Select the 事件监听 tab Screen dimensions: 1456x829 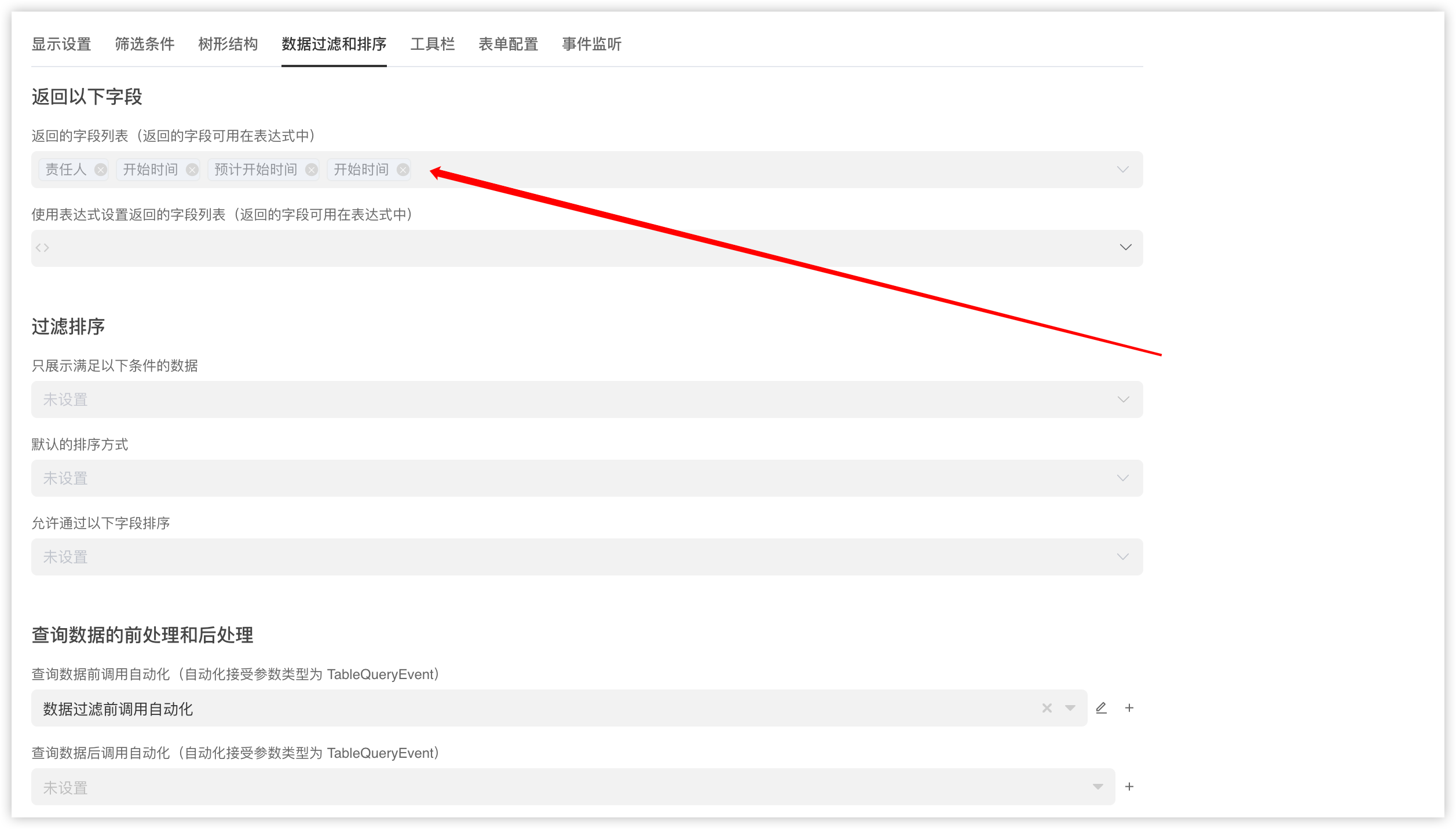[591, 45]
